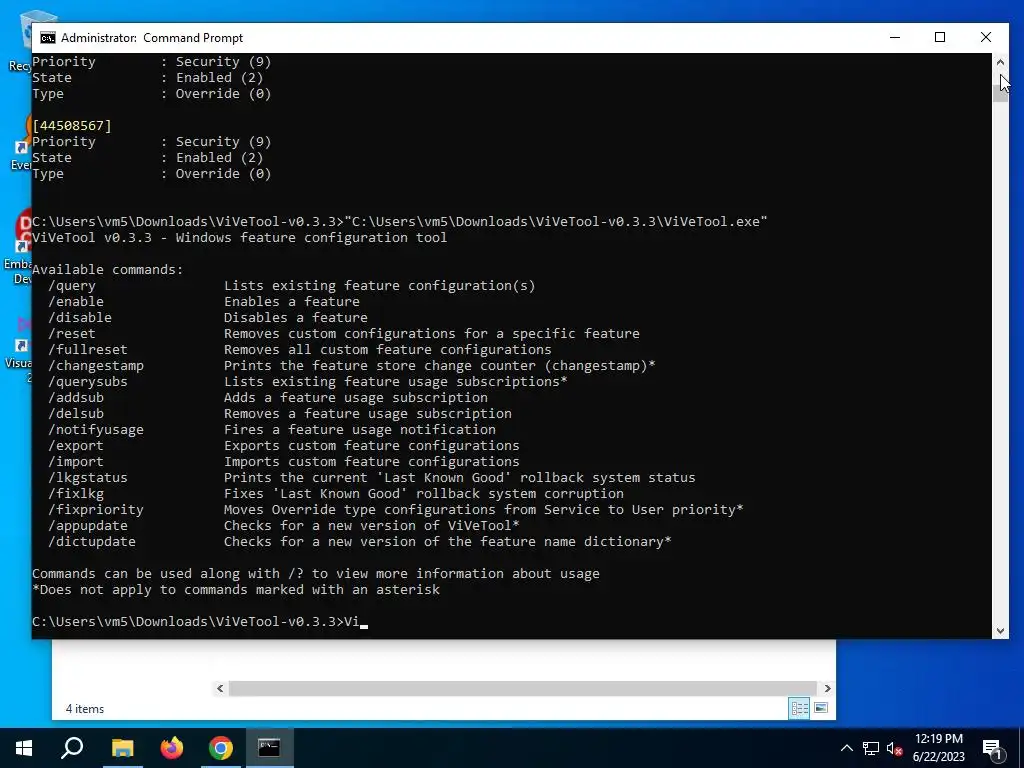Click File Explorer horizontal scrollbar left arrow
This screenshot has width=1024, height=768.
tap(220, 688)
